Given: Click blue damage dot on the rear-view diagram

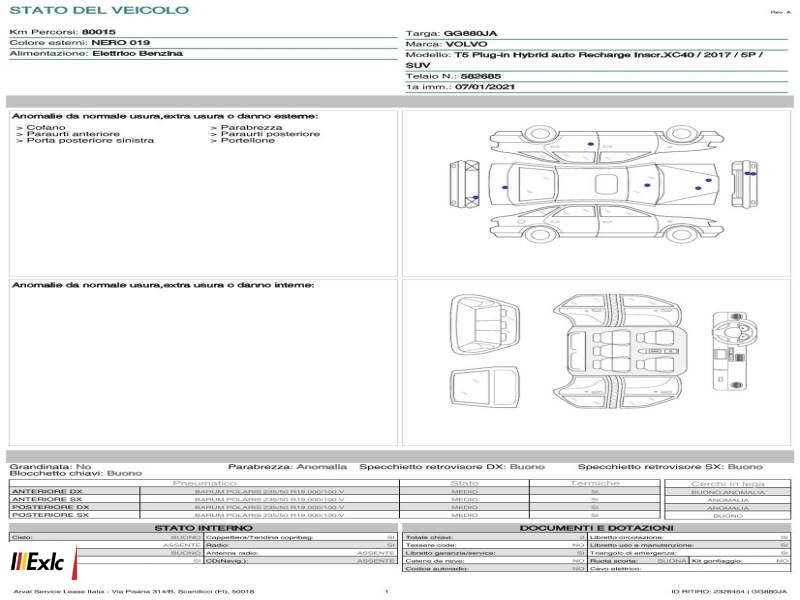Looking at the screenshot, I should (x=476, y=197).
